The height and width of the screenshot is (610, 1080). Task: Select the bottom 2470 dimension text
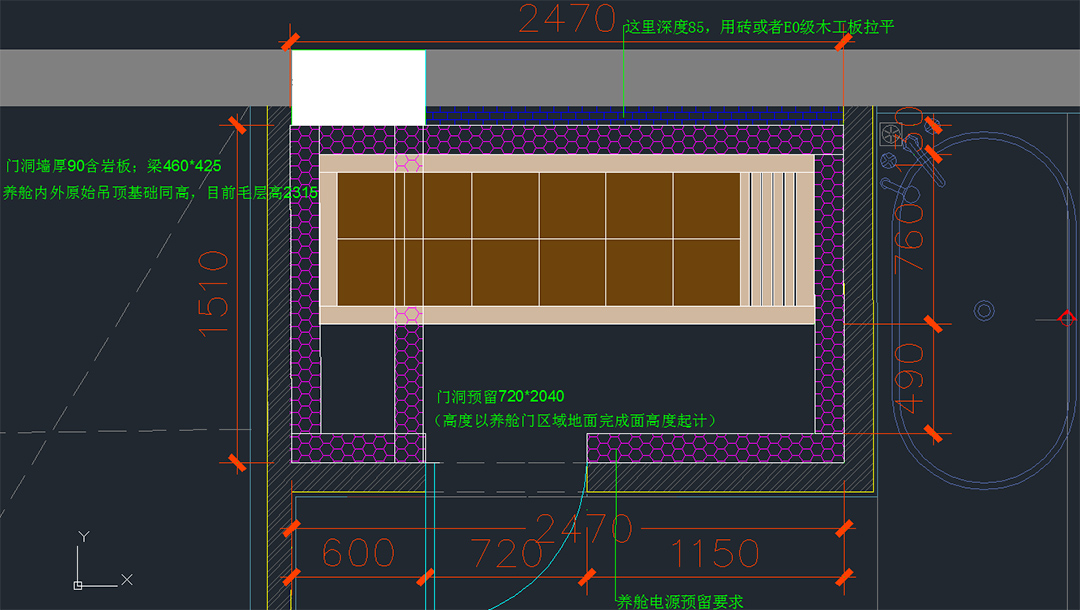584,527
